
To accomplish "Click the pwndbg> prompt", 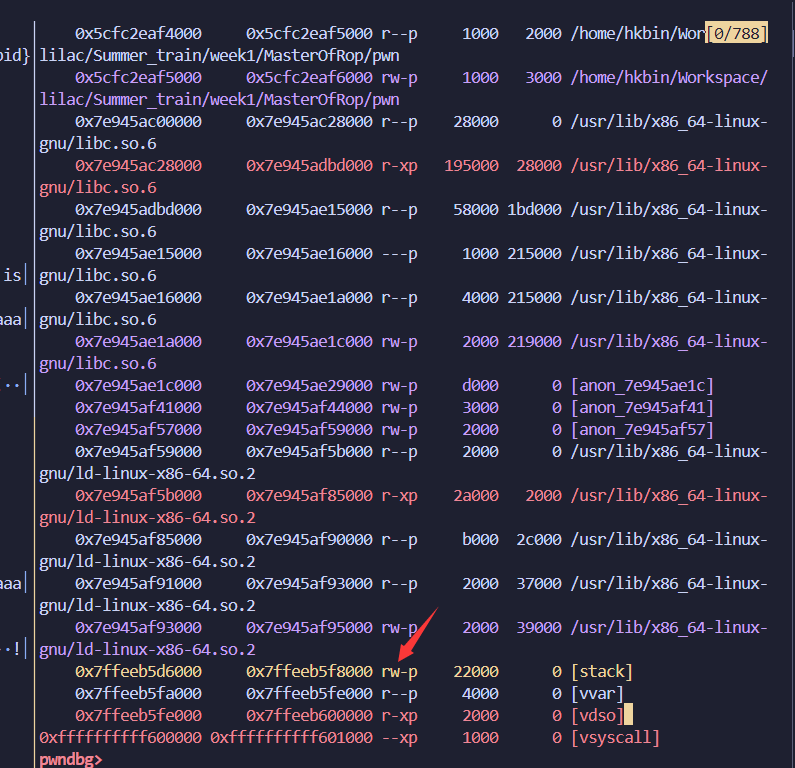I will pos(70,759).
